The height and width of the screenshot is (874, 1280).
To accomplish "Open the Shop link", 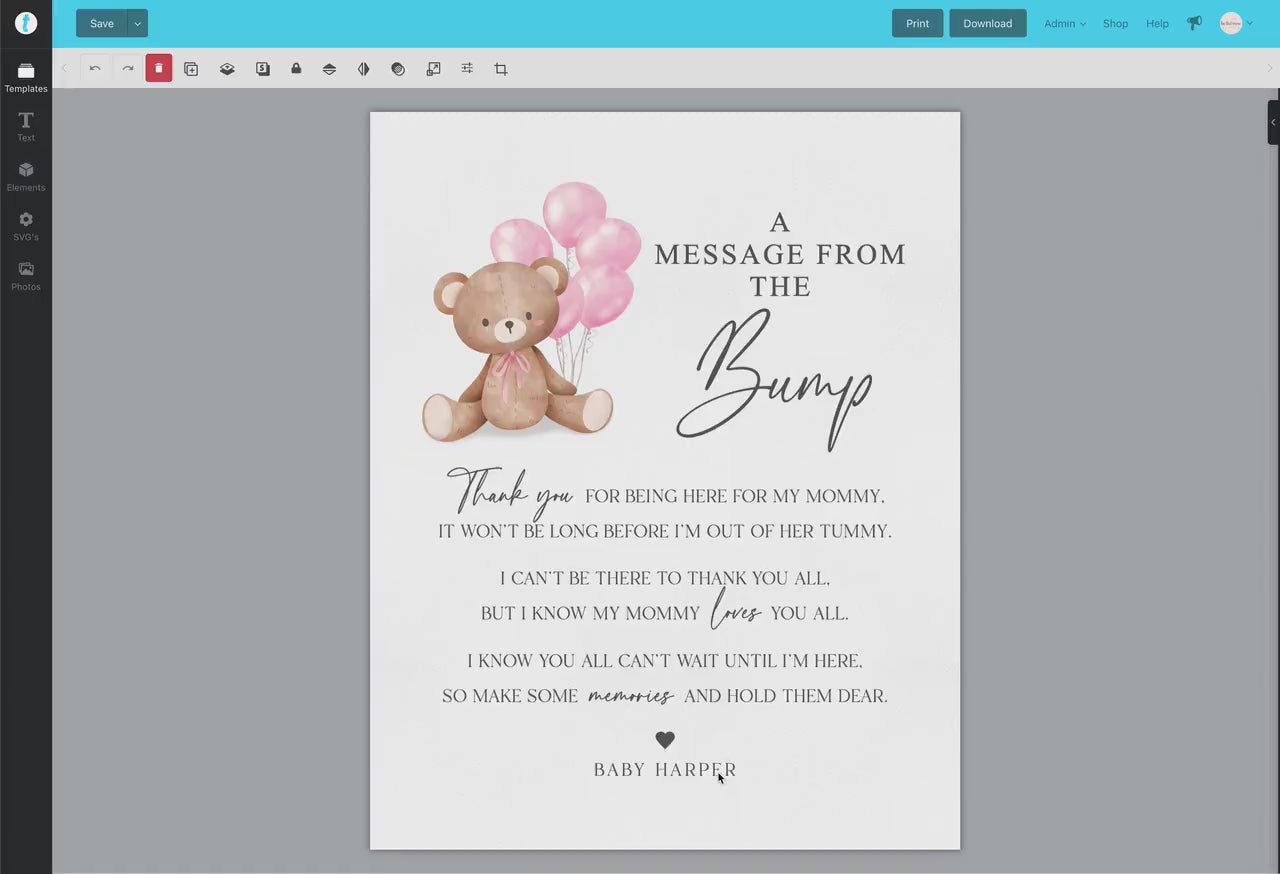I will (1115, 23).
